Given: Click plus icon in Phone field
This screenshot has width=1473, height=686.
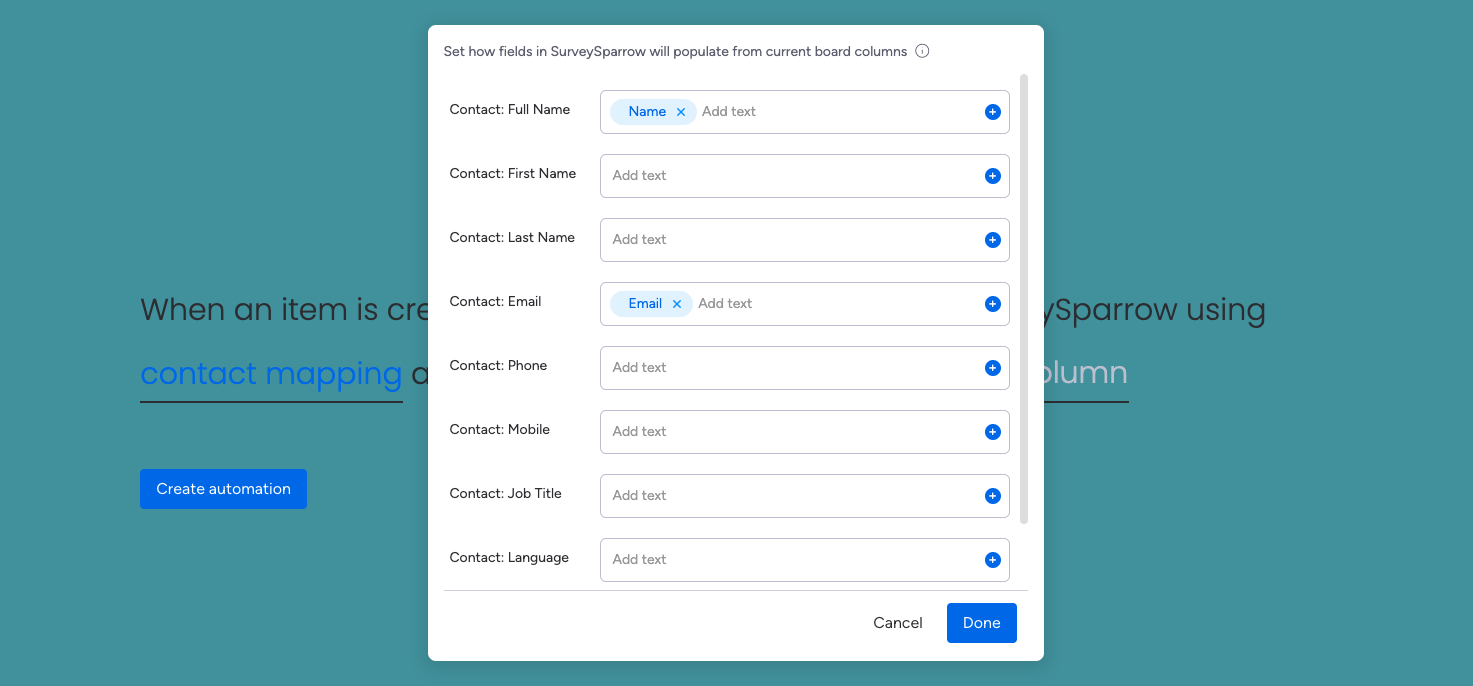Looking at the screenshot, I should click(992, 368).
